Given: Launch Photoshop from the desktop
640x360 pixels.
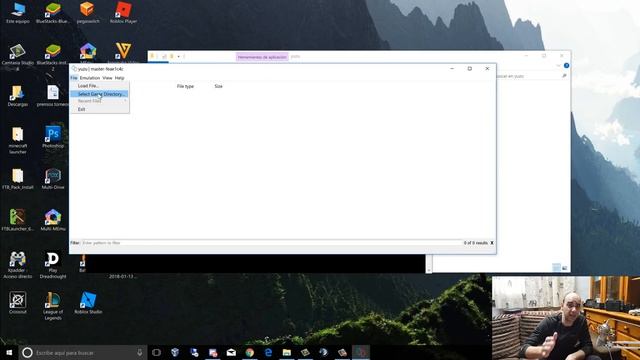Looking at the screenshot, I should (x=53, y=138).
